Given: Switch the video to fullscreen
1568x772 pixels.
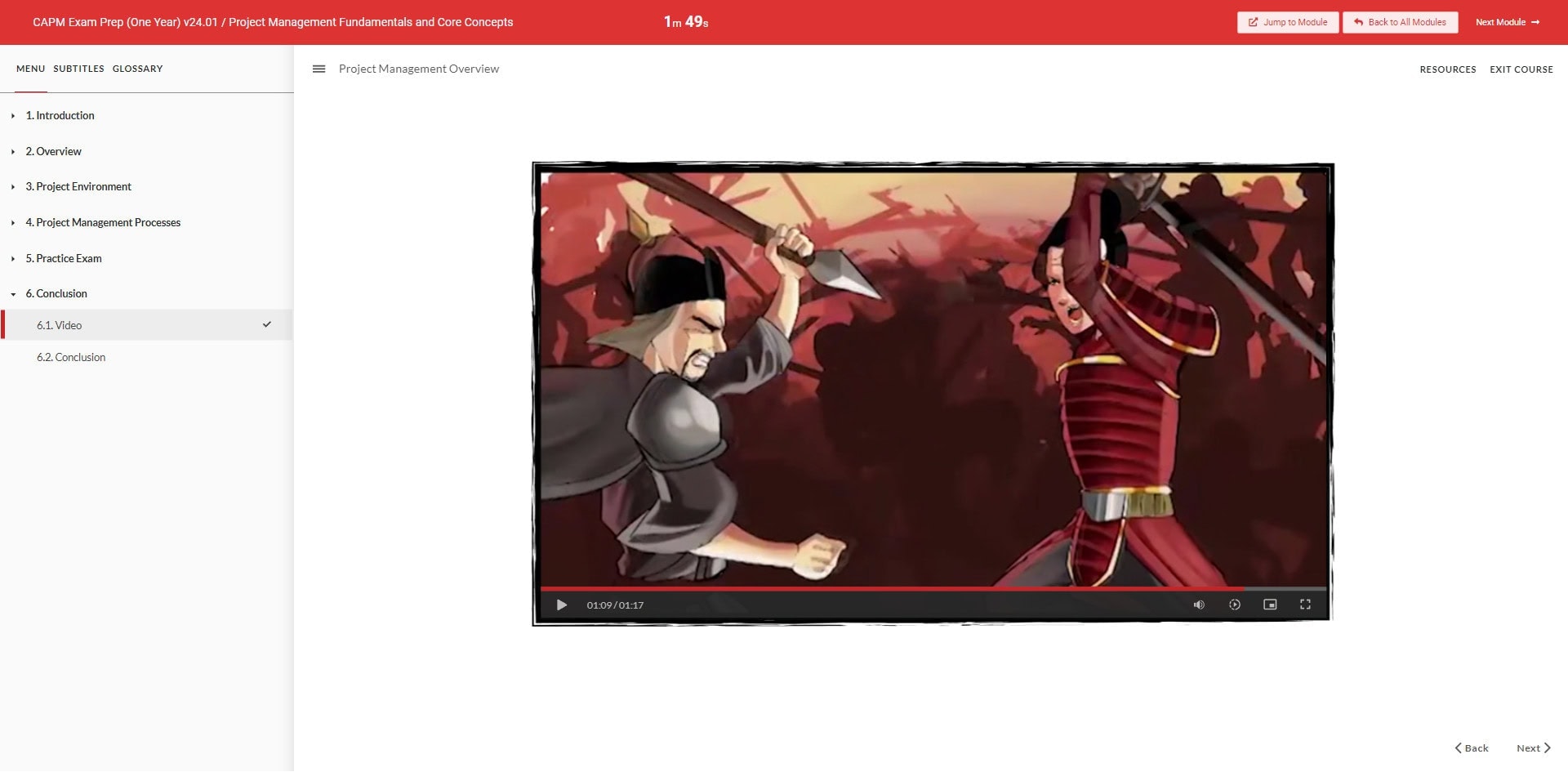Looking at the screenshot, I should [1305, 605].
